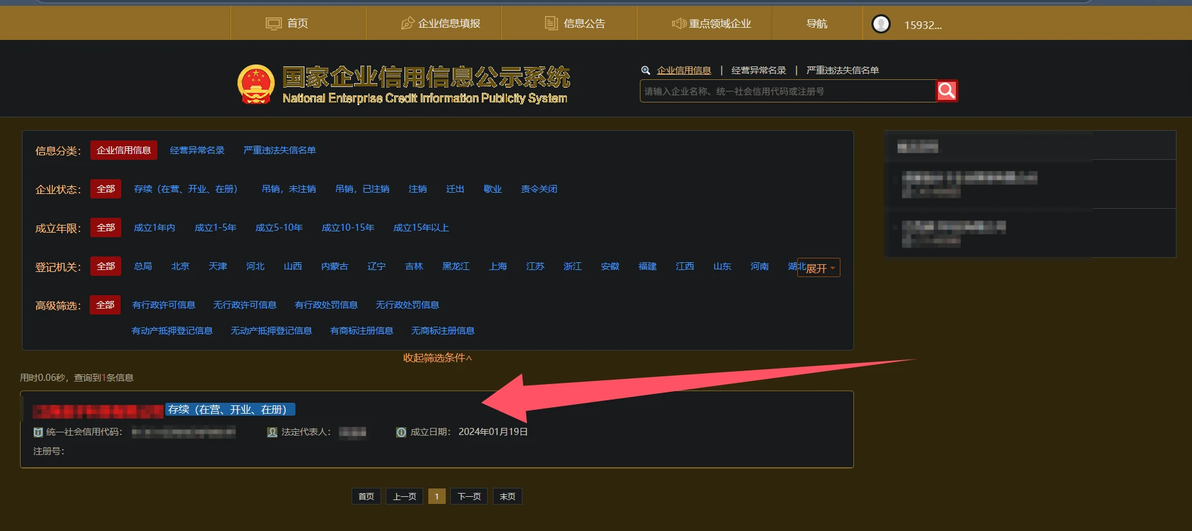Focus the enterprise name search input
The width and height of the screenshot is (1192, 531).
pyautogui.click(x=788, y=91)
